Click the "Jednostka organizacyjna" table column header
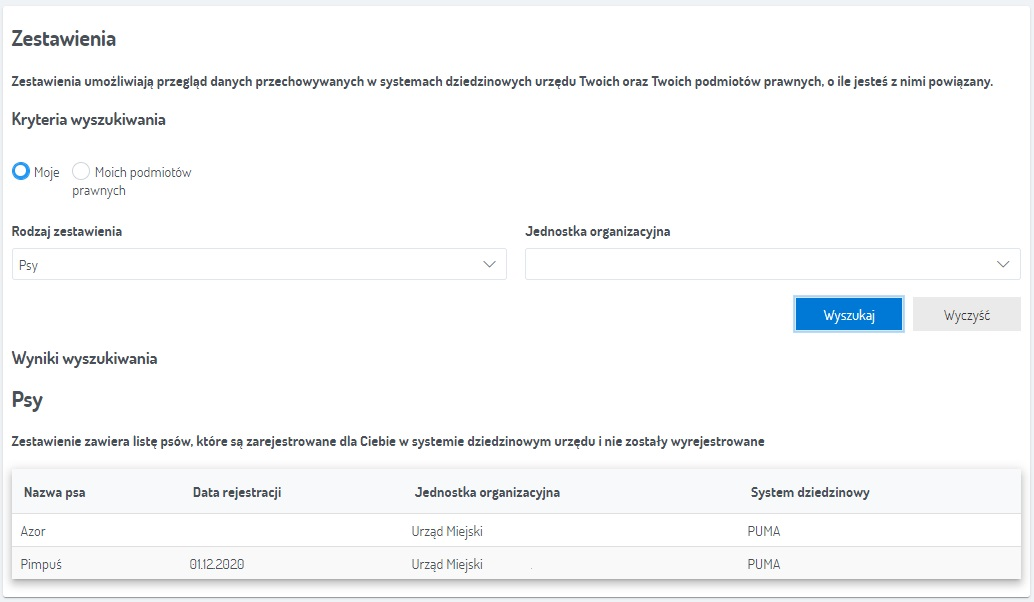Screen dimensions: 1034x602 pyautogui.click(x=487, y=493)
